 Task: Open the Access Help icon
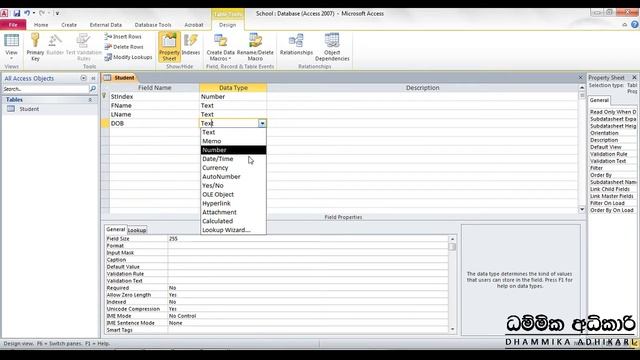[x=635, y=24]
